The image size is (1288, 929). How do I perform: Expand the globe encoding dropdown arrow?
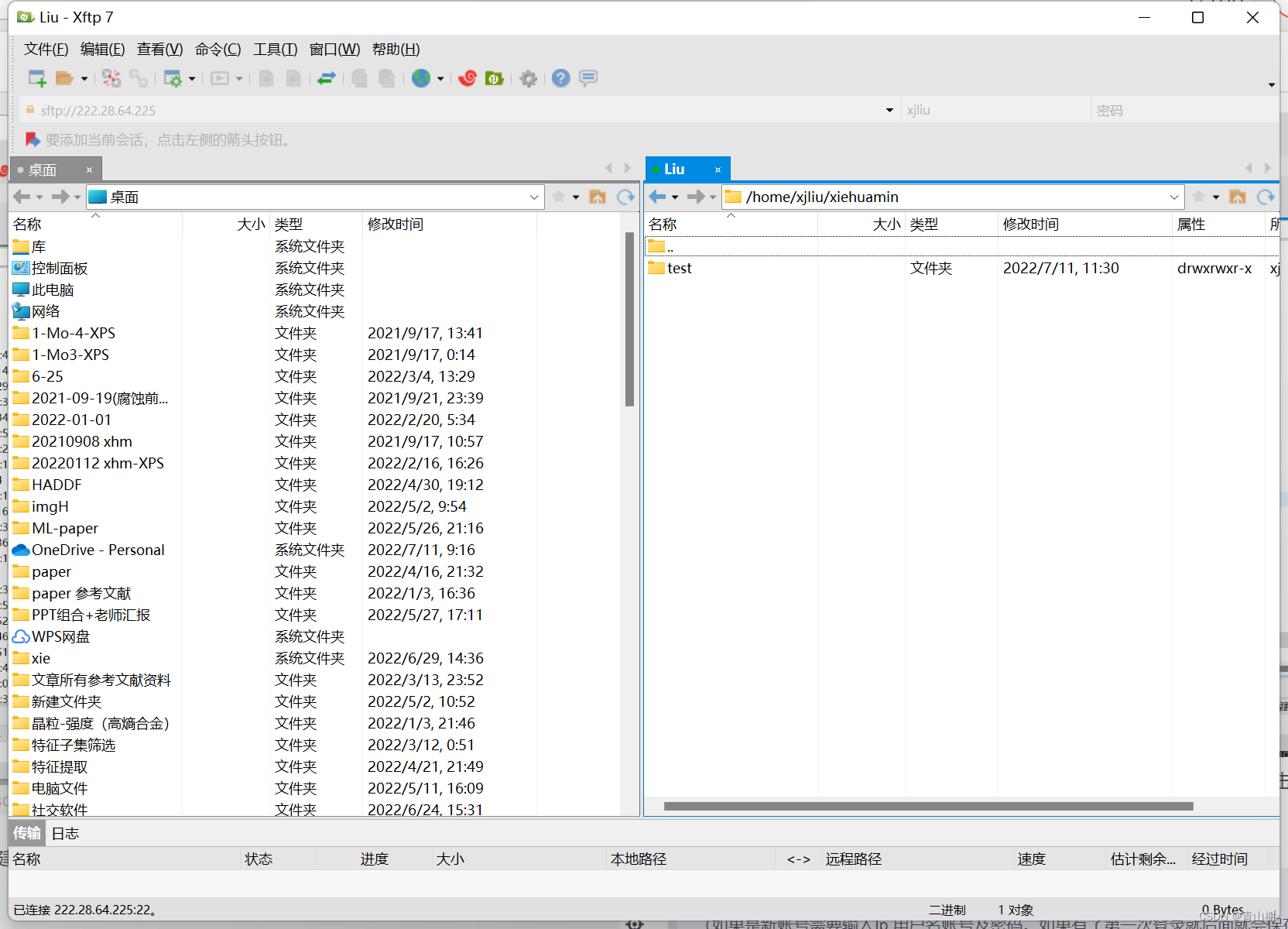pyautogui.click(x=440, y=78)
